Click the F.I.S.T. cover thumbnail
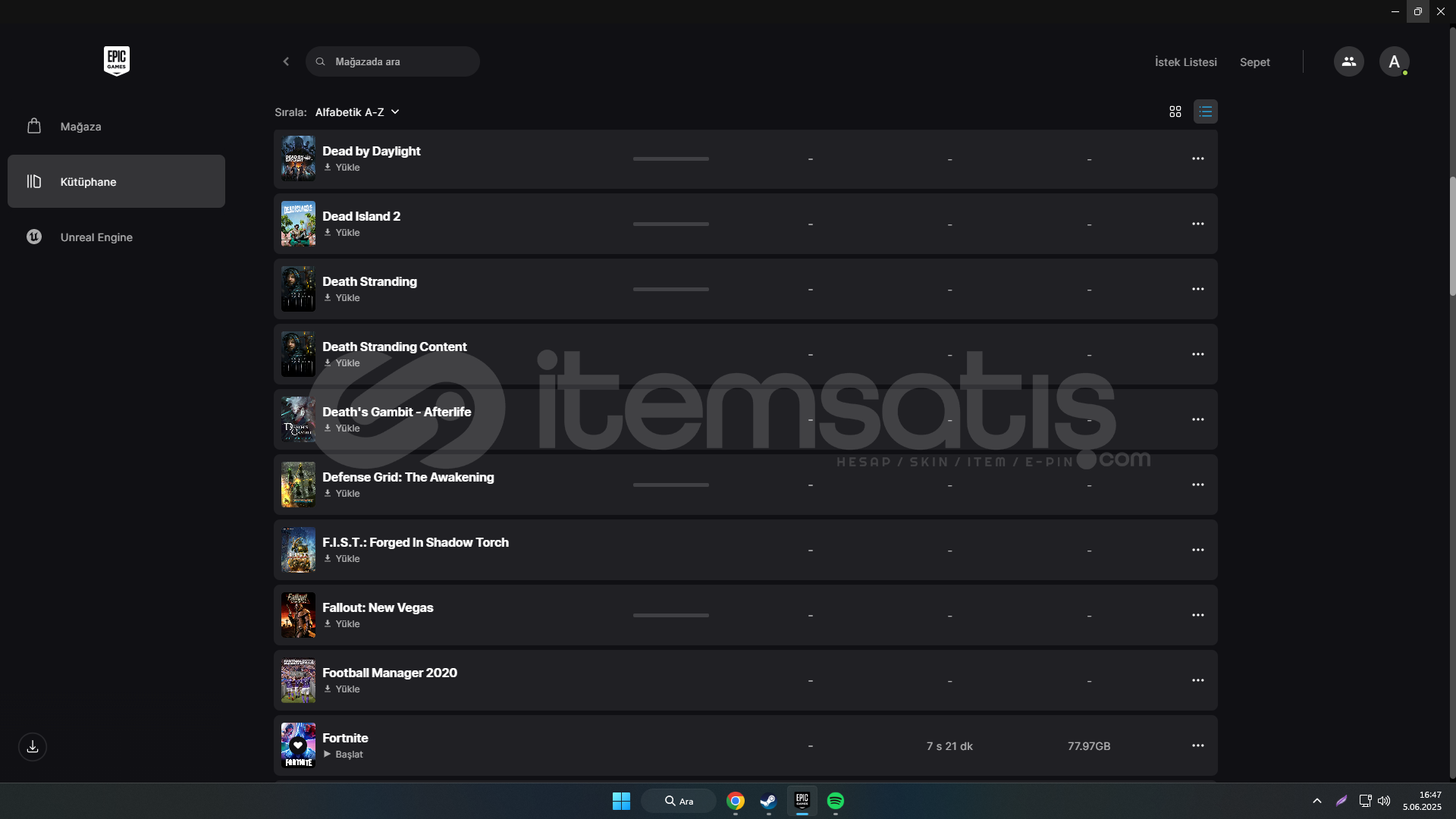The height and width of the screenshot is (819, 1456). [x=298, y=550]
